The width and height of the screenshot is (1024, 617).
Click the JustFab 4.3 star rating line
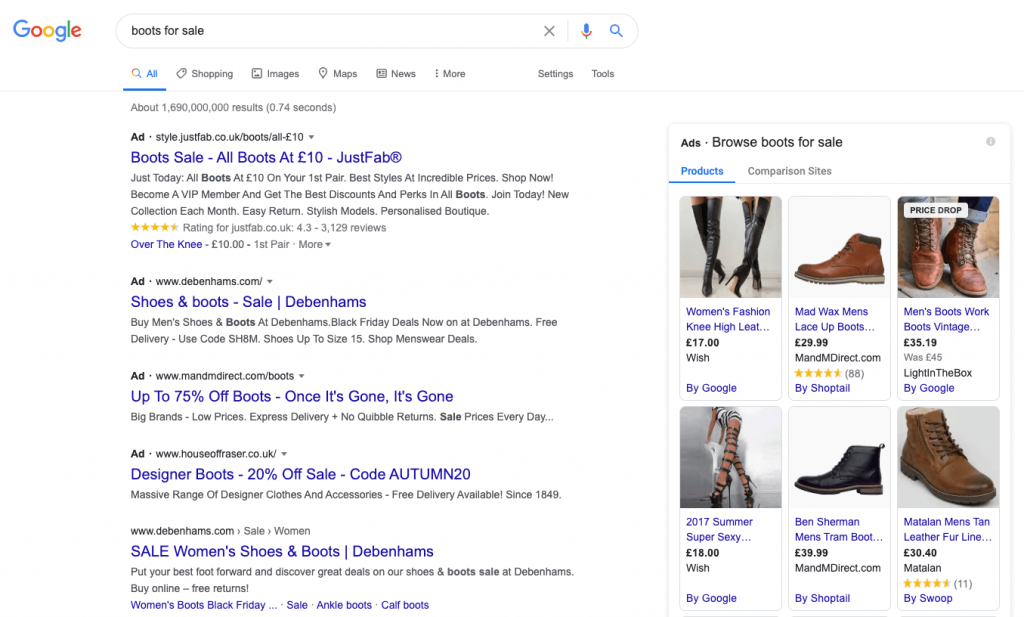259,228
